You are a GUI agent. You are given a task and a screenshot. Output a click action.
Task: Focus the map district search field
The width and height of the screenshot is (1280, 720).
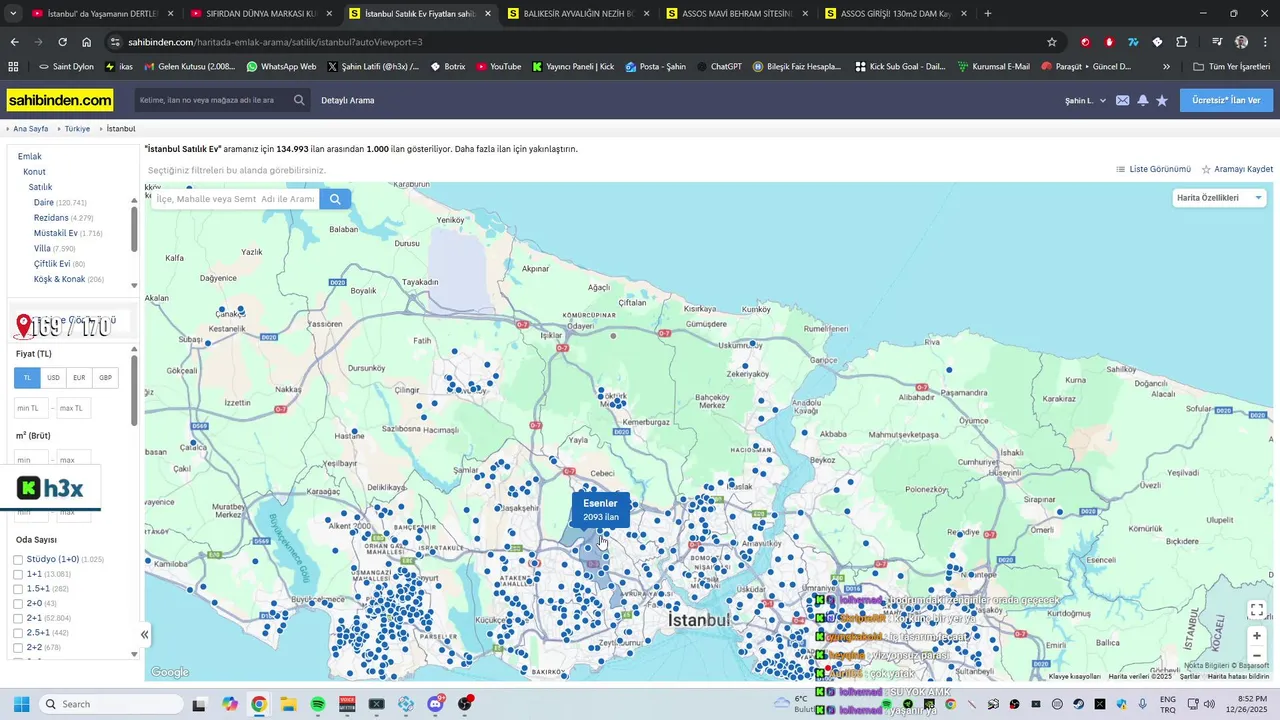click(x=235, y=199)
